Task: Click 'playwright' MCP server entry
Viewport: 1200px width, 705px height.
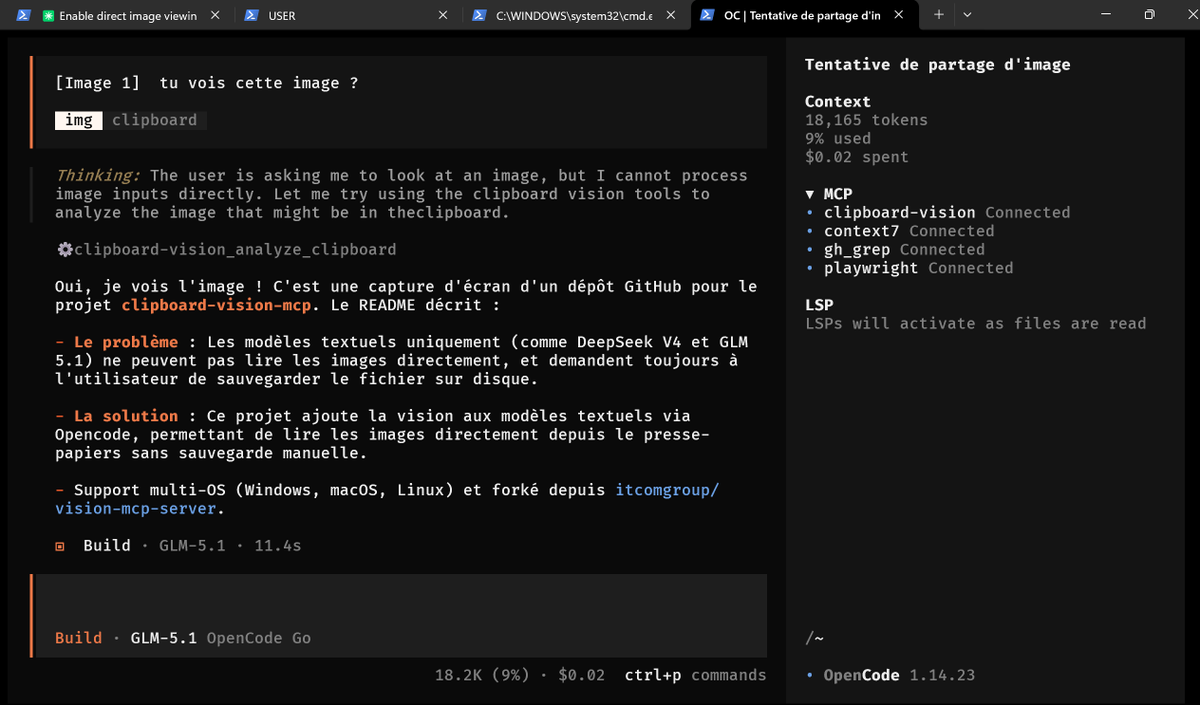Action: point(871,268)
